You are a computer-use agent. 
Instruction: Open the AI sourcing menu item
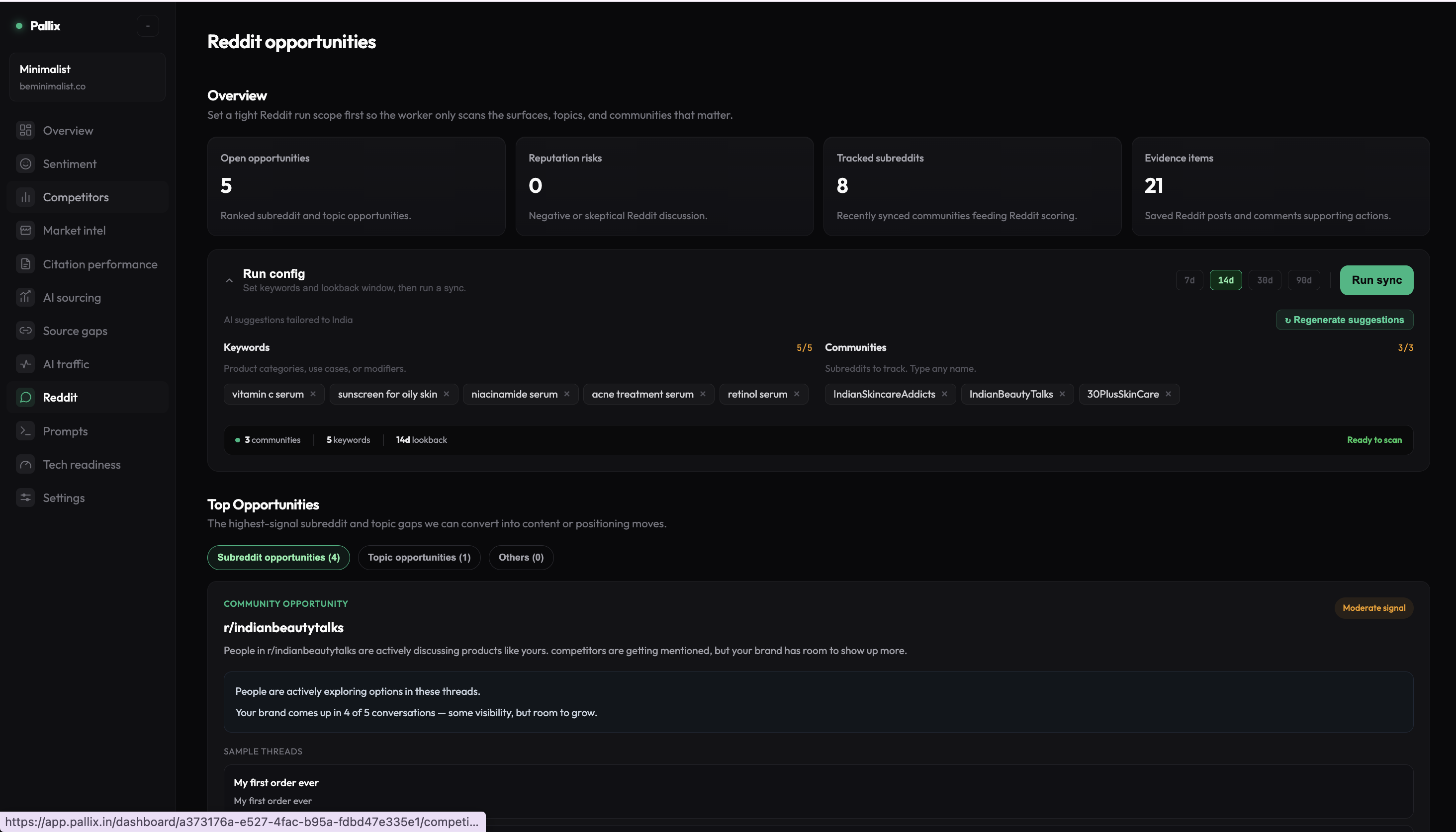pyautogui.click(x=87, y=297)
